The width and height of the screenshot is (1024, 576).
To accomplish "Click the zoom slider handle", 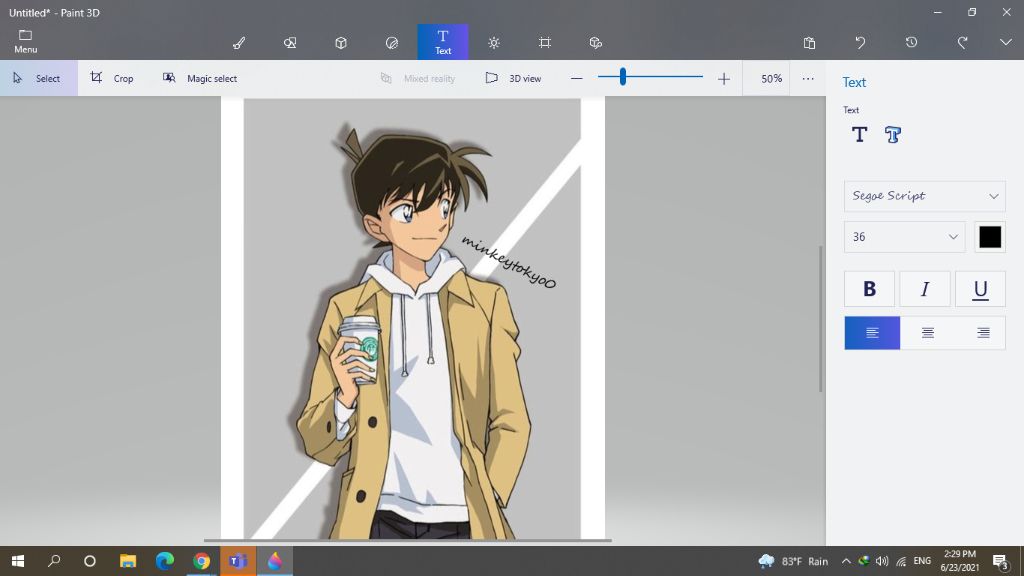I will (623, 76).
